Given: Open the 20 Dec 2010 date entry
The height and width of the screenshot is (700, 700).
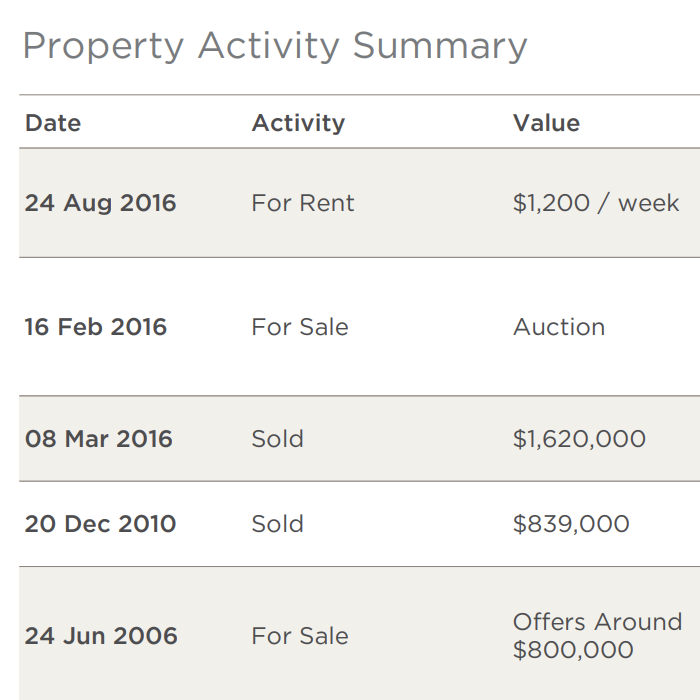Looking at the screenshot, I should pos(100,524).
